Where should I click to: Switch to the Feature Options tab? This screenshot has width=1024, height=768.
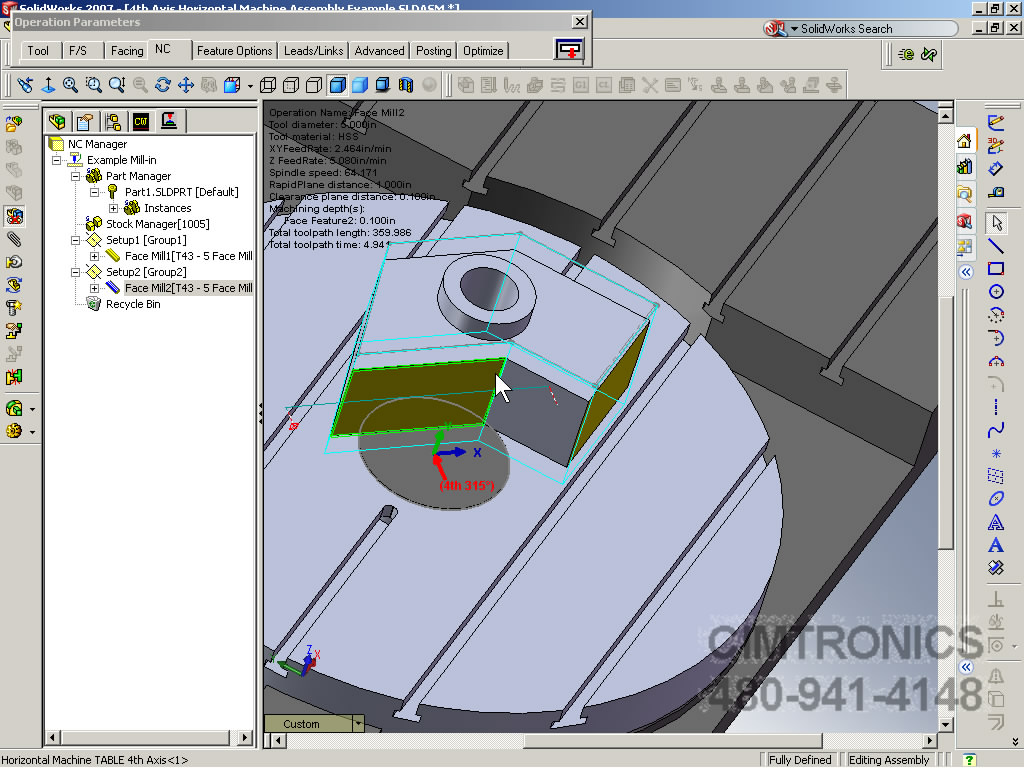tap(234, 51)
